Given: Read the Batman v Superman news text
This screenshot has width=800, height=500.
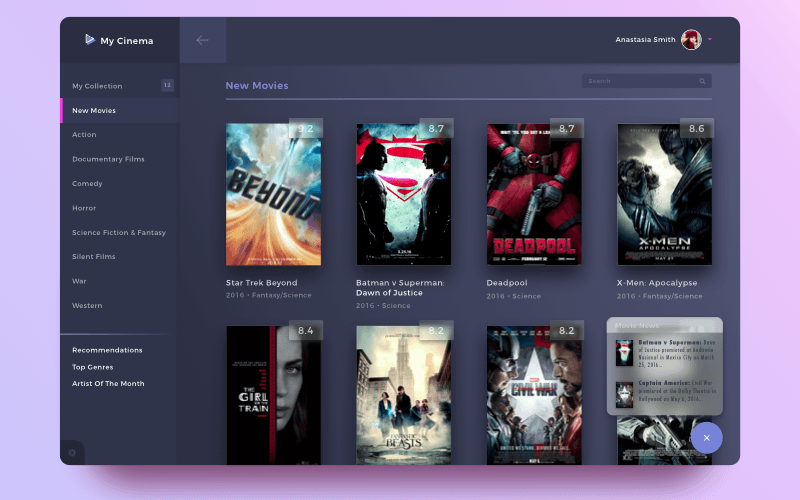Looking at the screenshot, I should [x=677, y=354].
